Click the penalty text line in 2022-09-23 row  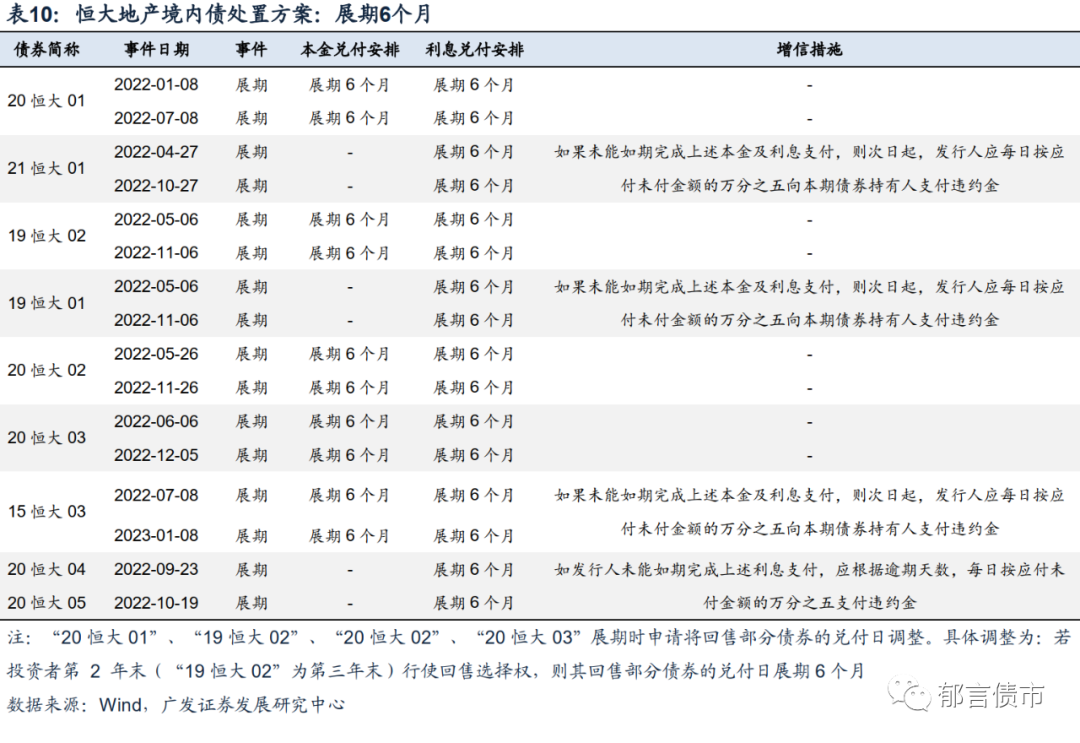click(809, 569)
